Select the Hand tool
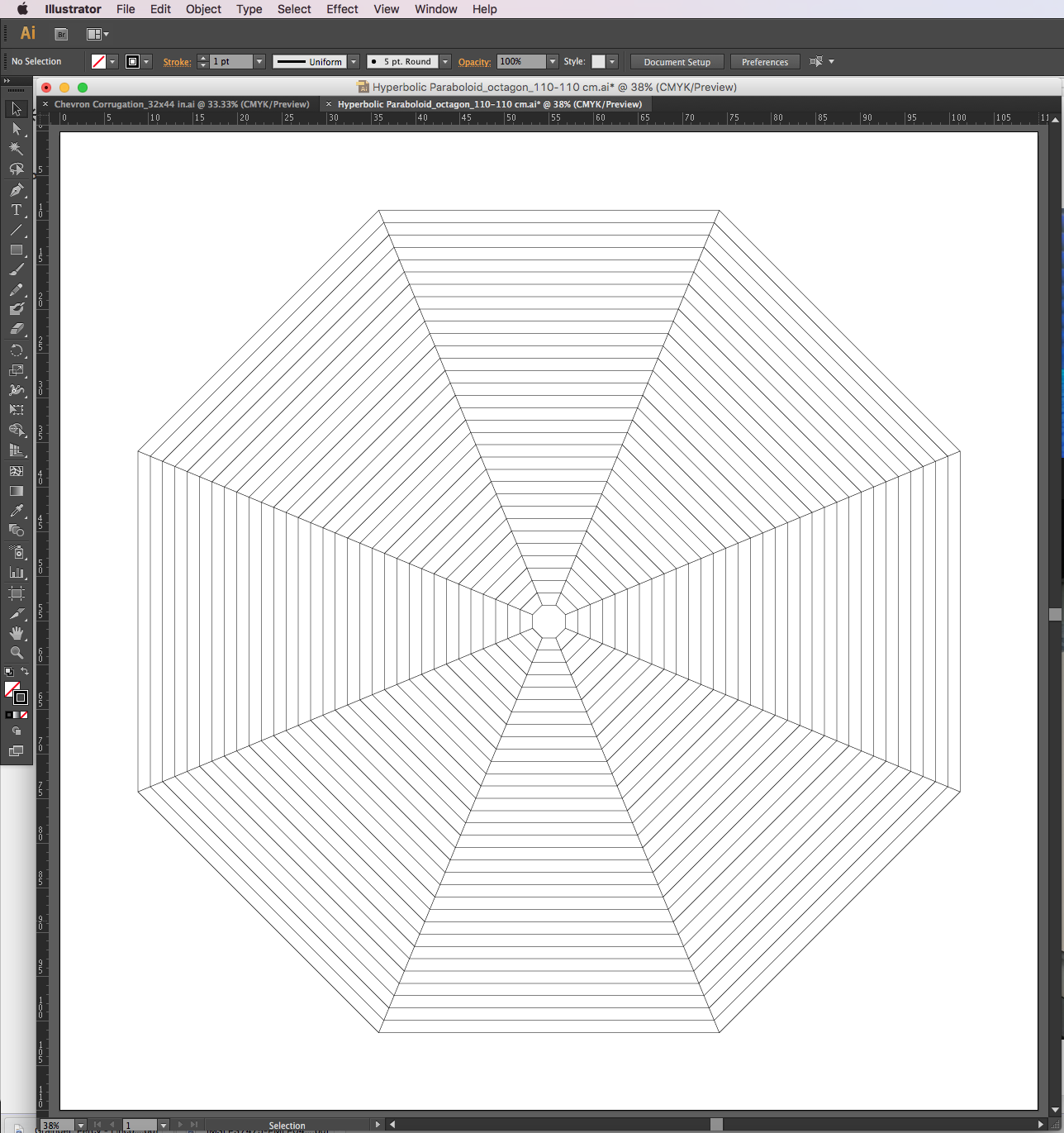Screen dimensions: 1064x1133 16,633
